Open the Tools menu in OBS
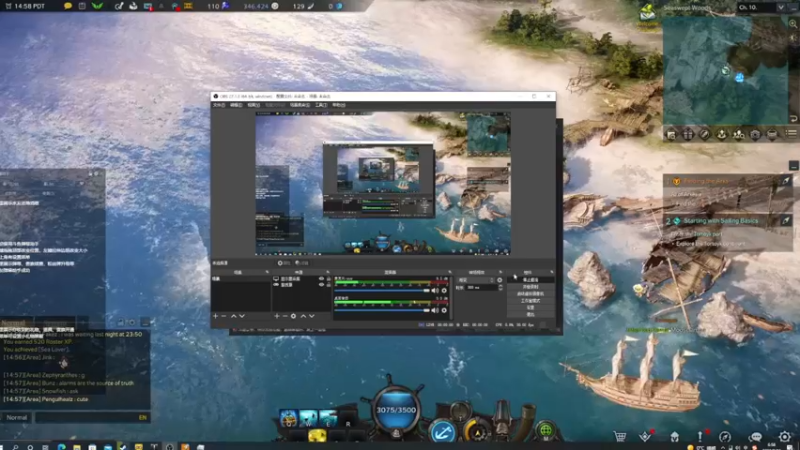800x450 pixels. point(321,105)
